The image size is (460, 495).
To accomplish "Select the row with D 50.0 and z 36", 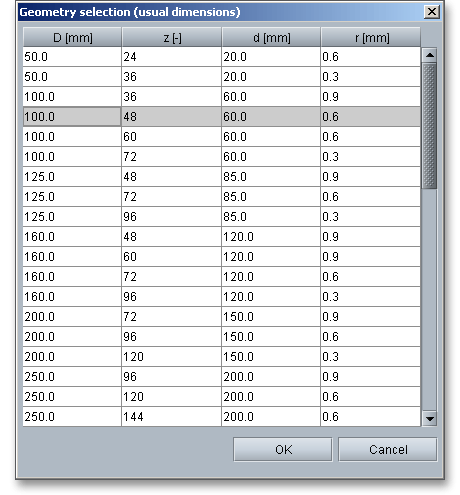I will 222,77.
